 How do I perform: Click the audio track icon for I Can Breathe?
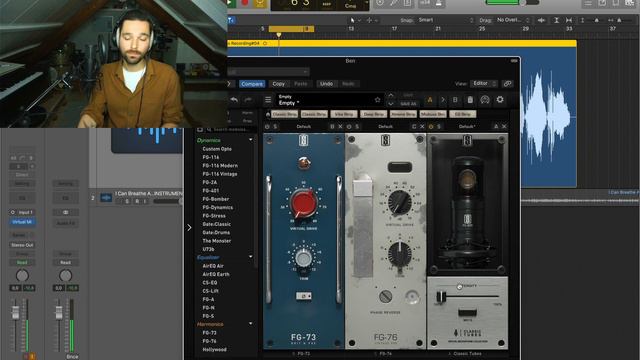pos(106,198)
